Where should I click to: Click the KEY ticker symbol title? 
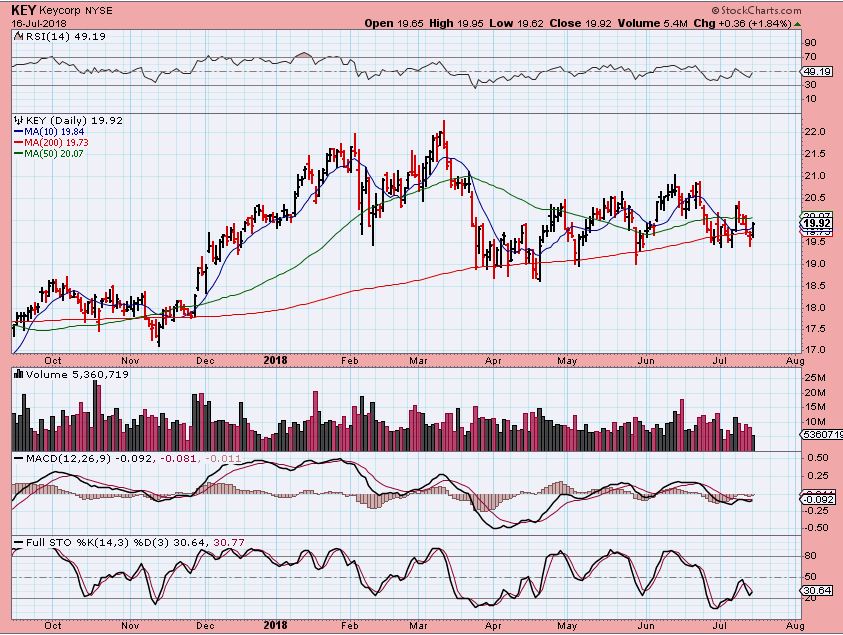[x=23, y=10]
